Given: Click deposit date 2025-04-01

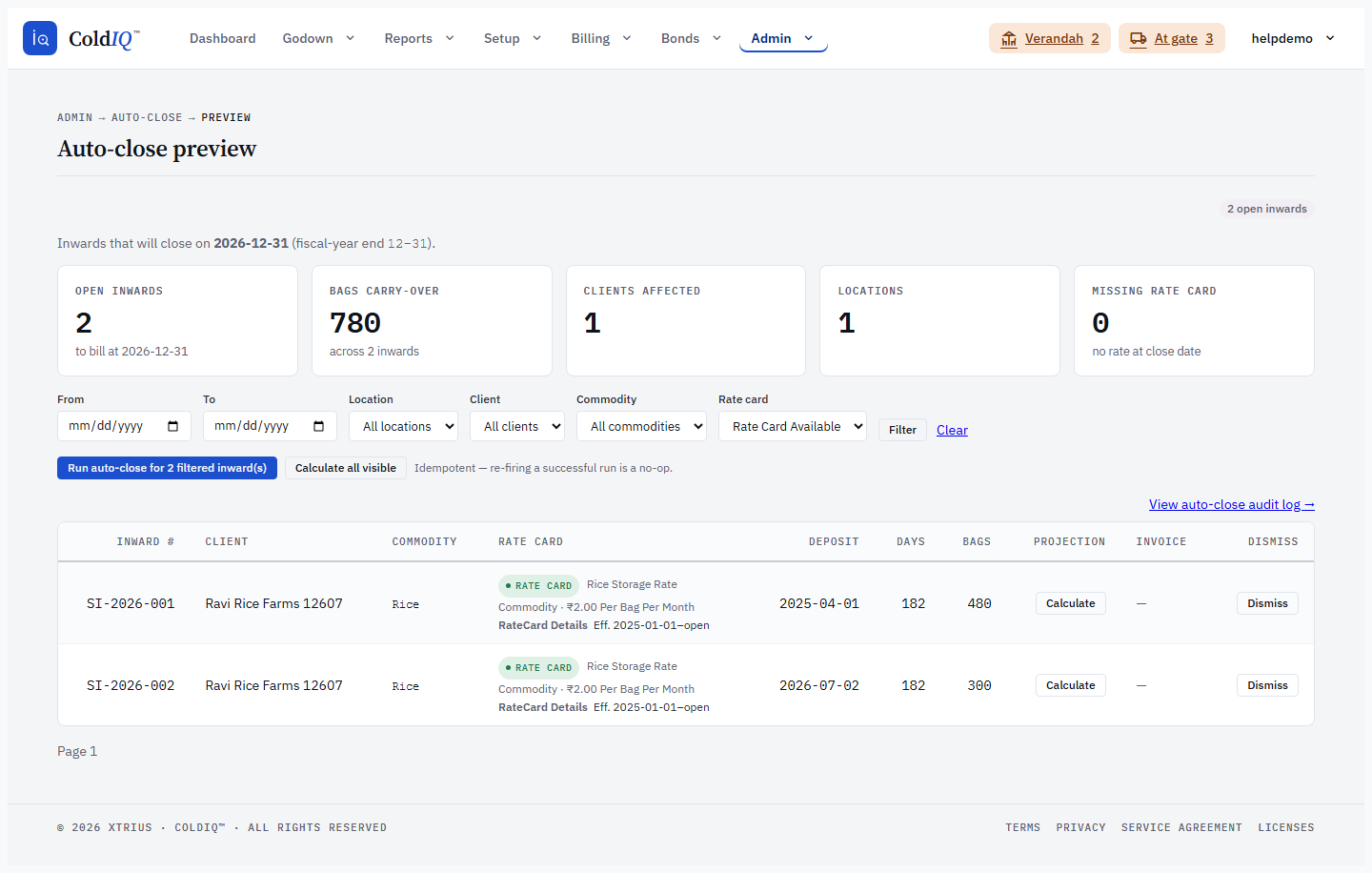Looking at the screenshot, I should [x=819, y=603].
